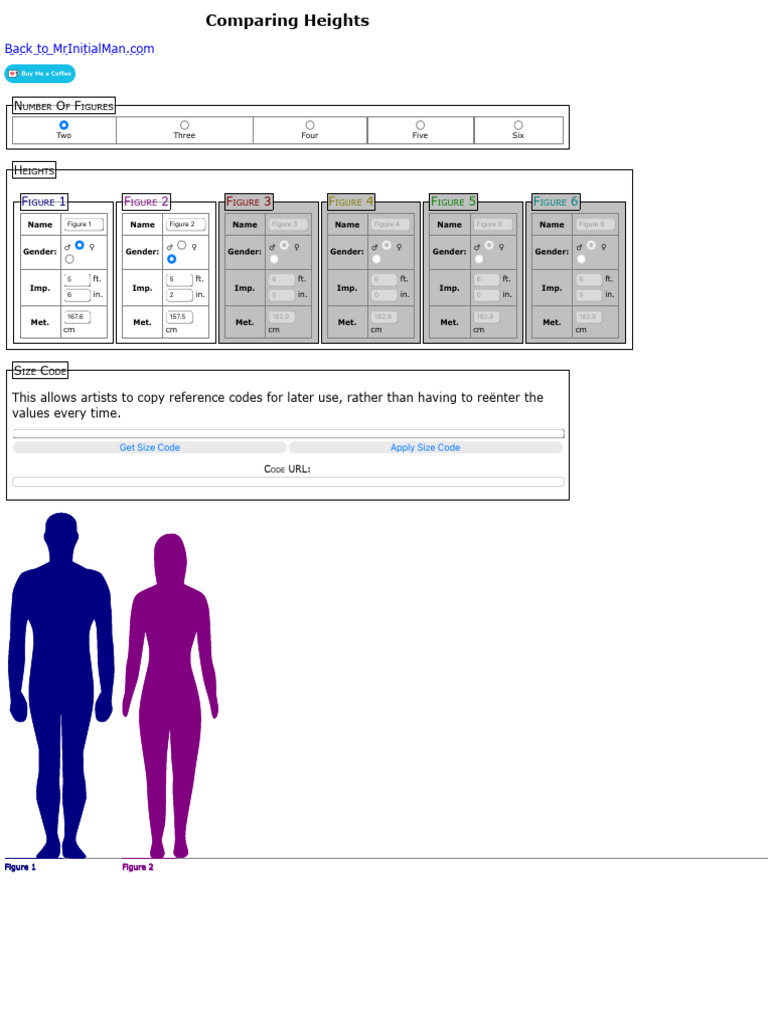Choose male gender for Figure 2

[x=182, y=245]
